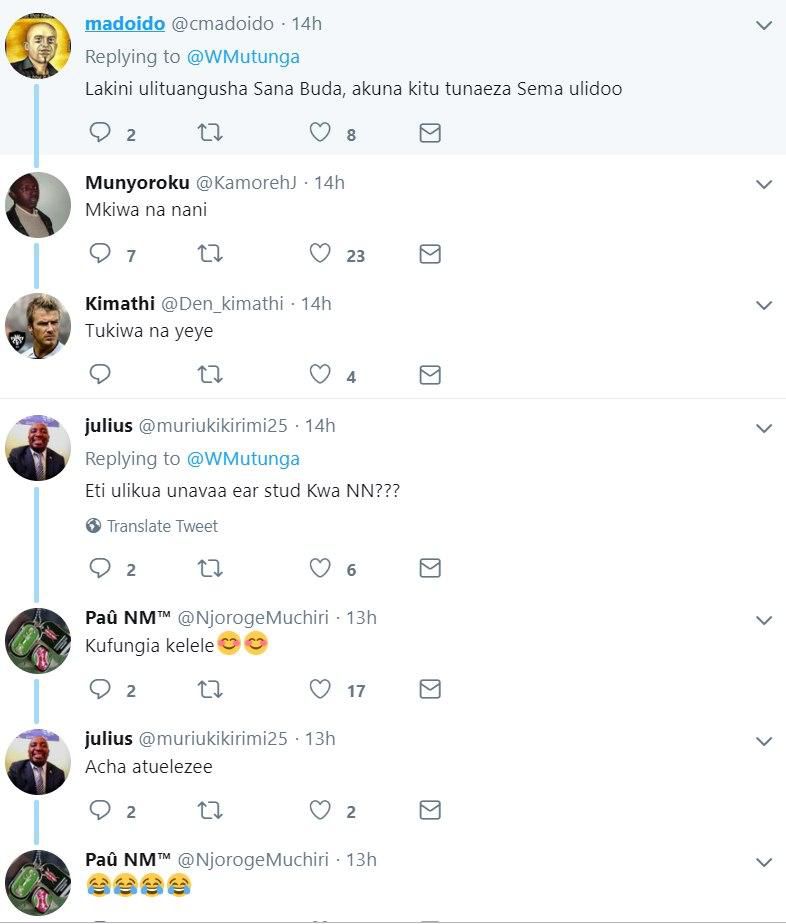Reply to Kimathi's tweet
The width and height of the screenshot is (786, 924).
click(100, 375)
